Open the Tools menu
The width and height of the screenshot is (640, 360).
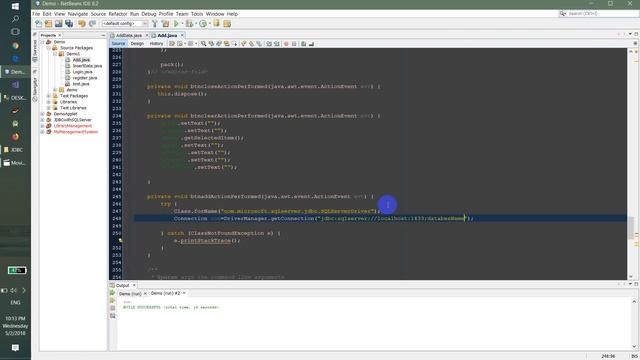[x=197, y=14]
